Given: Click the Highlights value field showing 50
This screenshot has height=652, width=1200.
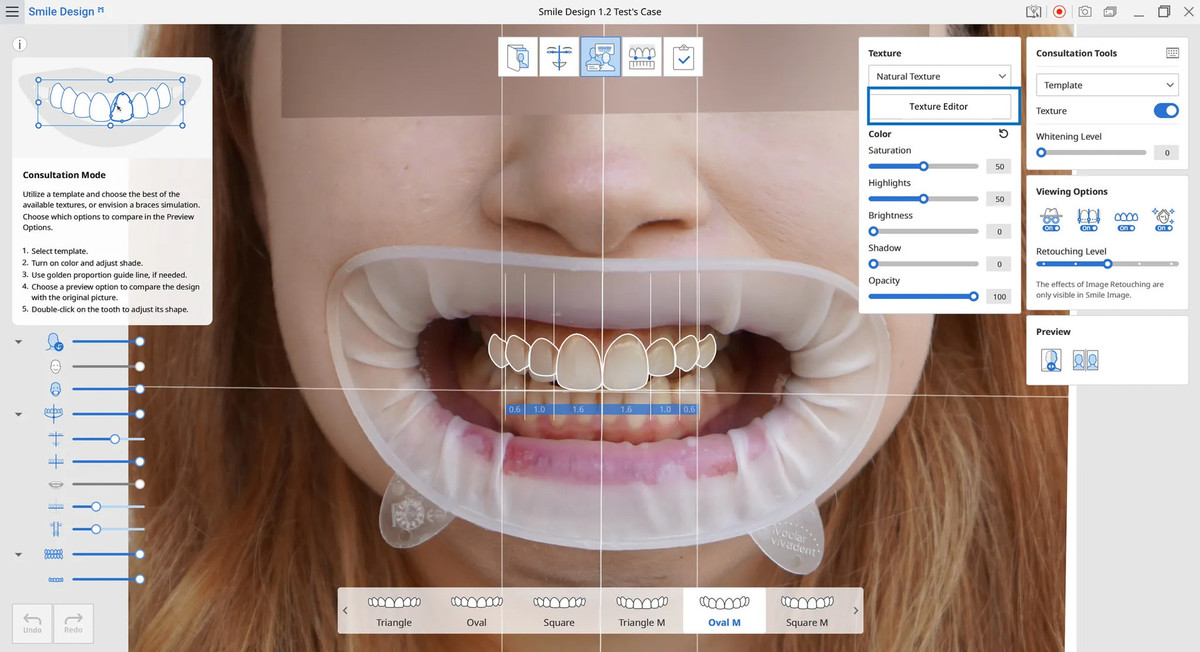Looking at the screenshot, I should [x=999, y=199].
